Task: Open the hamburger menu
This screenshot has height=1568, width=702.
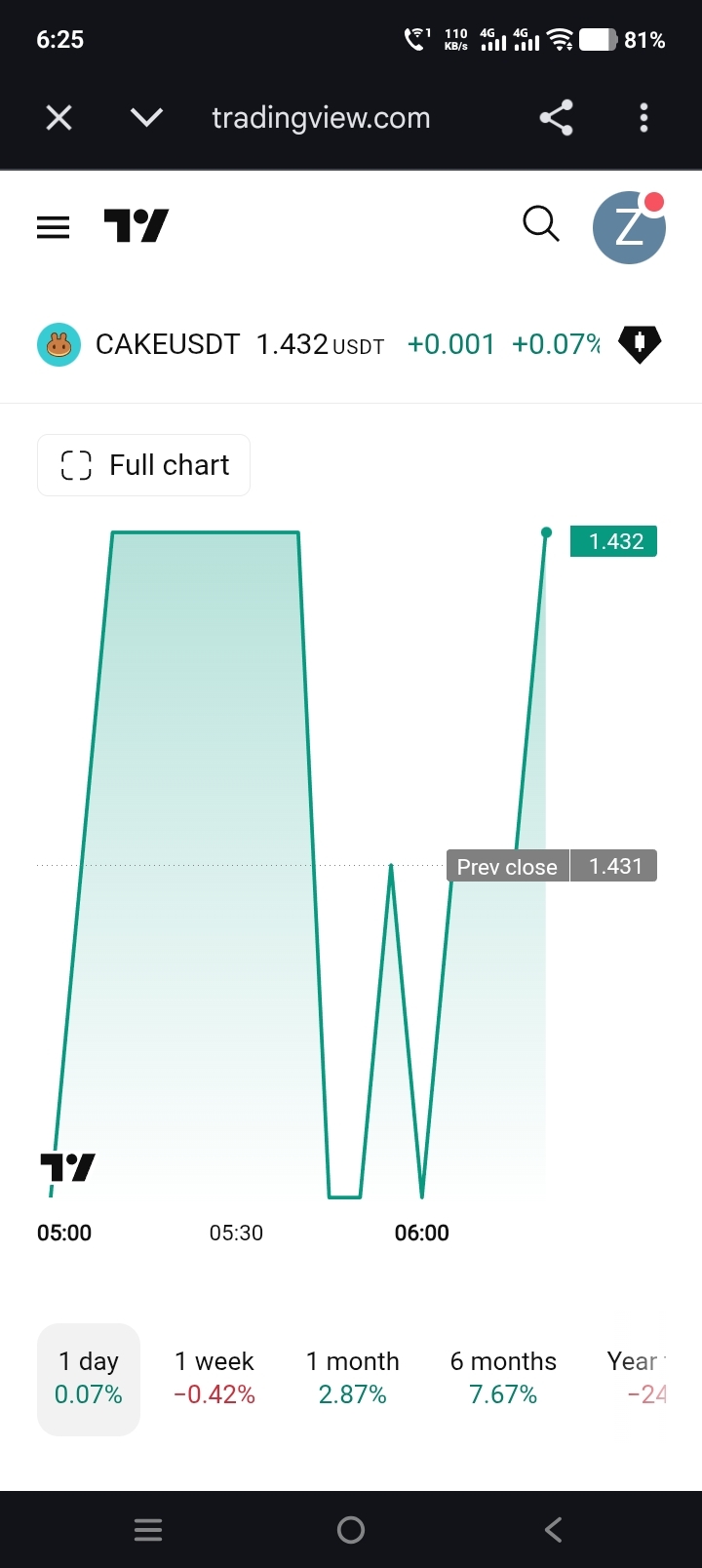Action: point(53,227)
